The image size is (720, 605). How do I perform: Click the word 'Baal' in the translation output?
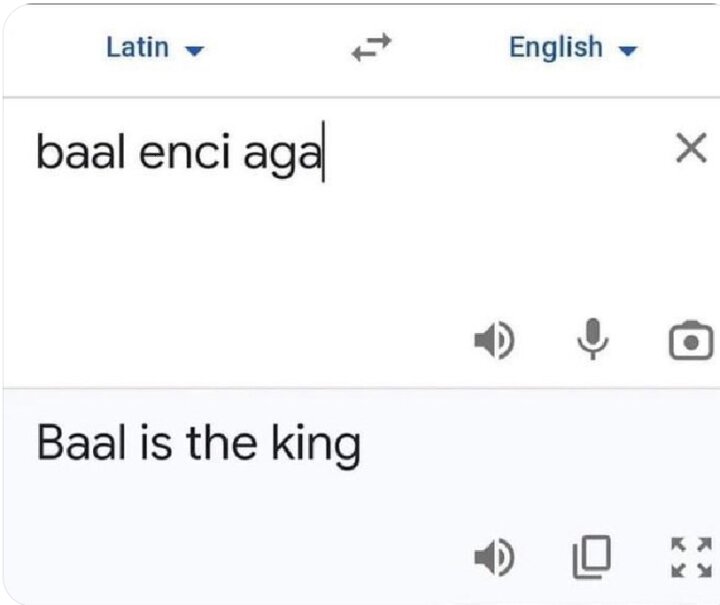80,442
